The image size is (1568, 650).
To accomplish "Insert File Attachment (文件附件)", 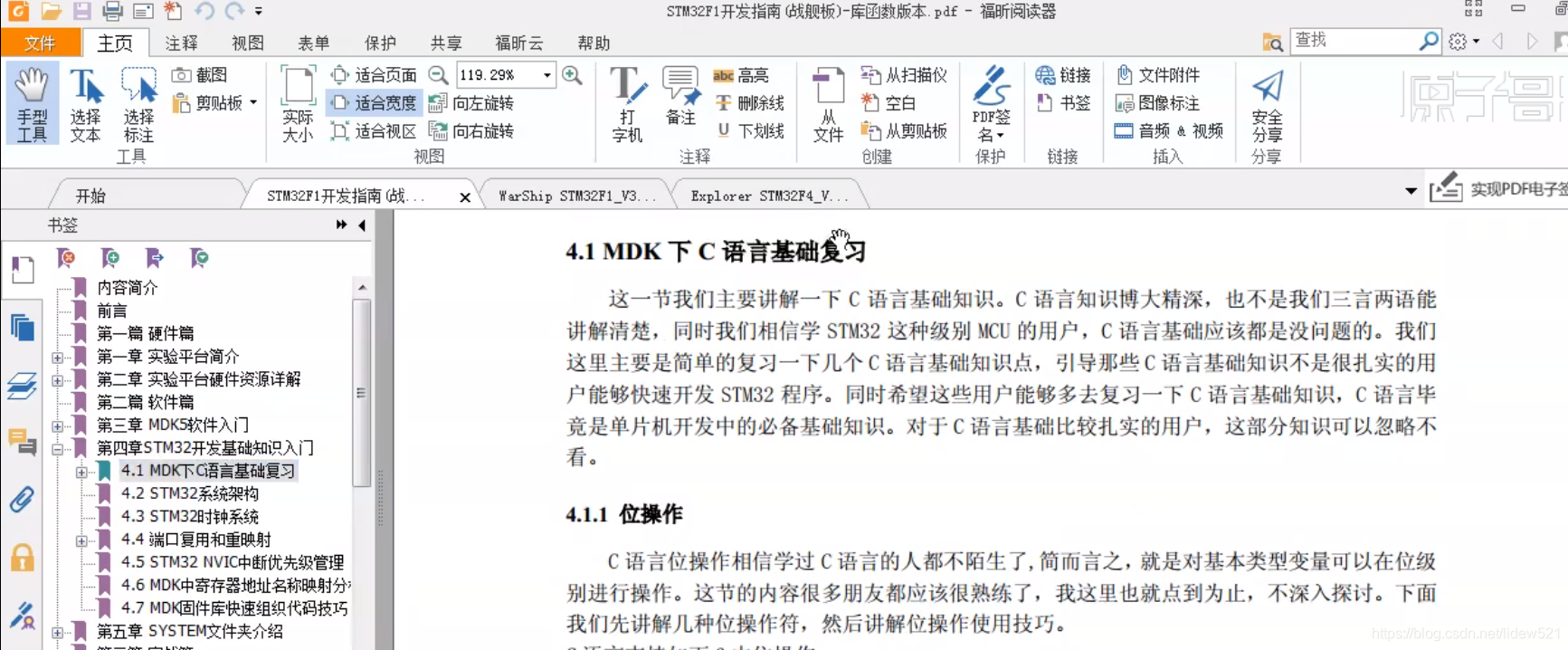I will (x=1158, y=75).
